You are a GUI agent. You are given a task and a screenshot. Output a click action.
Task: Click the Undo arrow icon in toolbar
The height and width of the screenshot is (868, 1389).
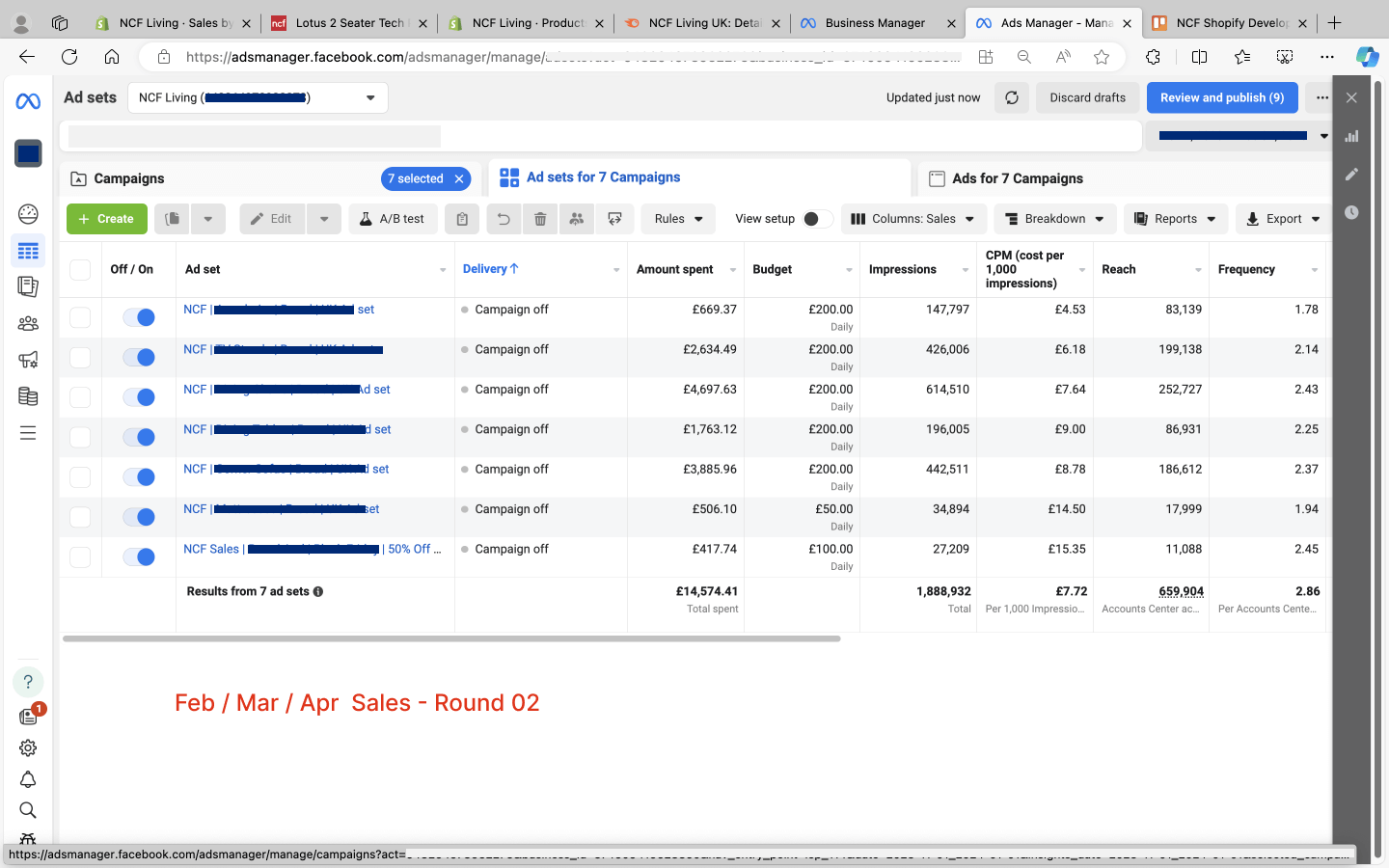[x=504, y=219]
